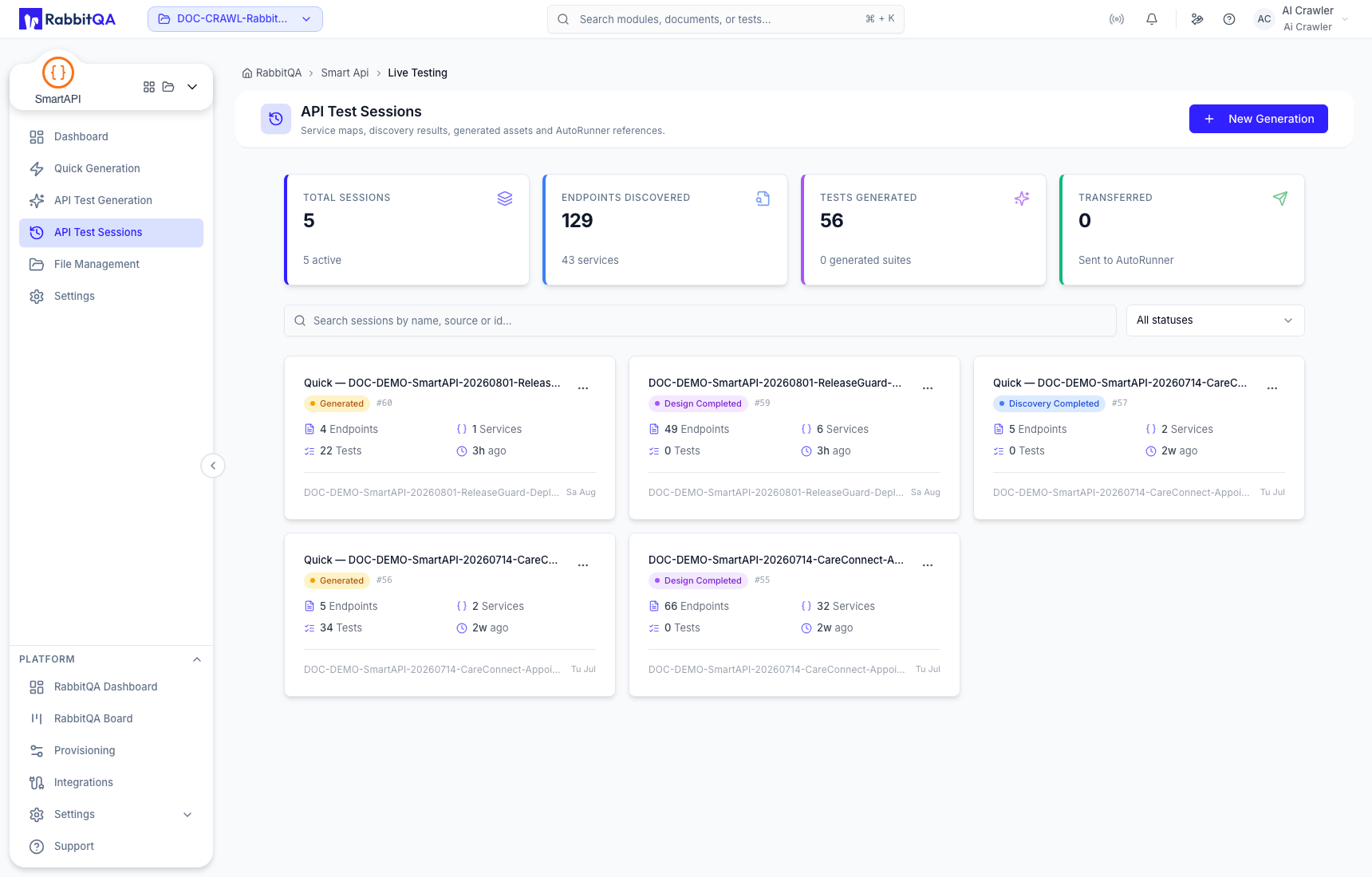
Task: Open Integrations page
Action: [x=111, y=783]
